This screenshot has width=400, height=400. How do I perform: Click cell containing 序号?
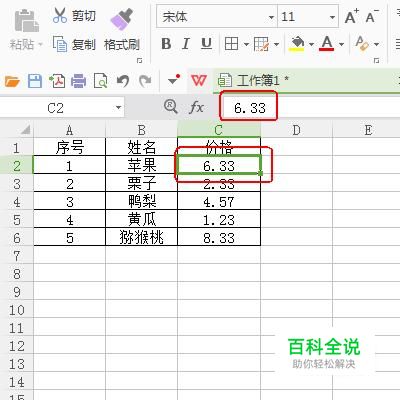pyautogui.click(x=69, y=147)
